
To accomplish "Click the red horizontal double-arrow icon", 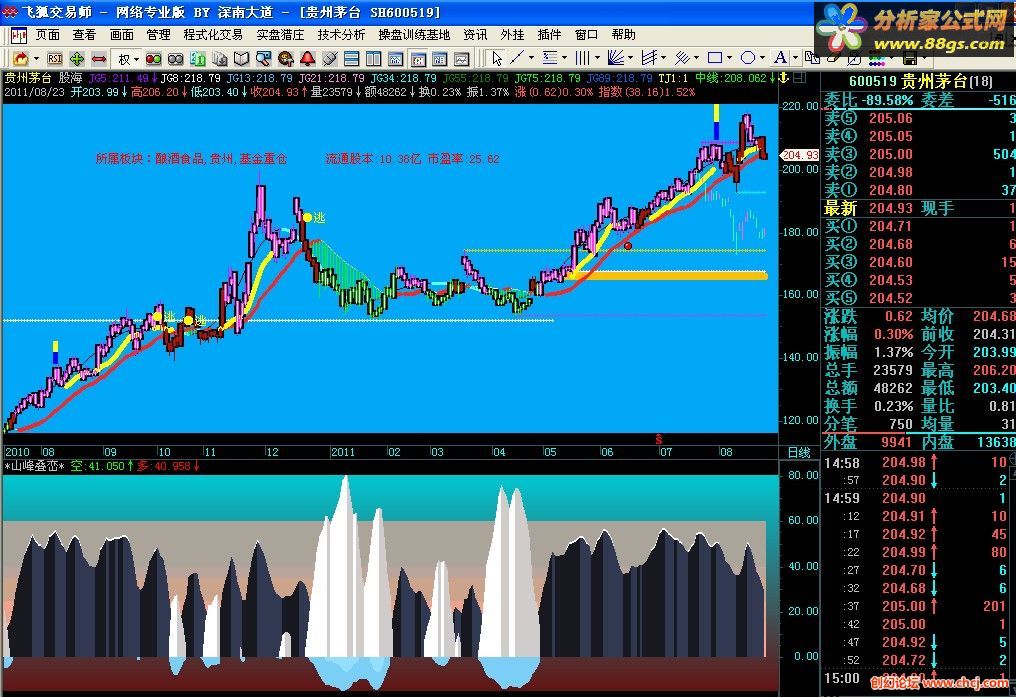I will (98, 59).
